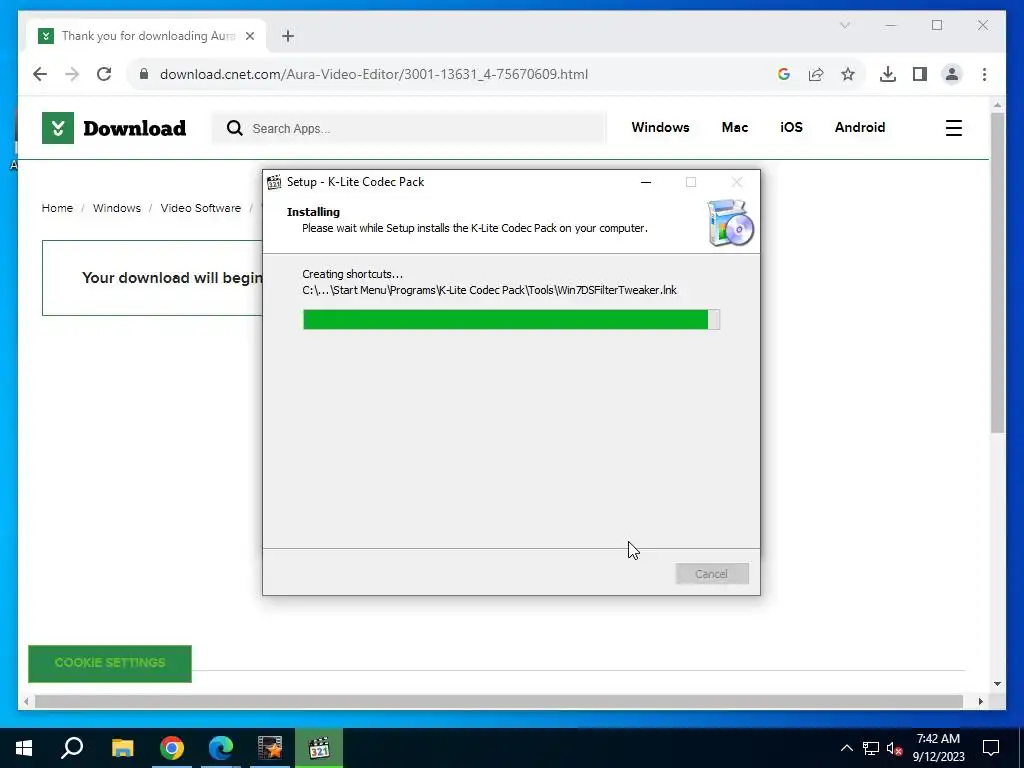The height and width of the screenshot is (768, 1024).
Task: Open Windows notification center
Action: pyautogui.click(x=991, y=748)
